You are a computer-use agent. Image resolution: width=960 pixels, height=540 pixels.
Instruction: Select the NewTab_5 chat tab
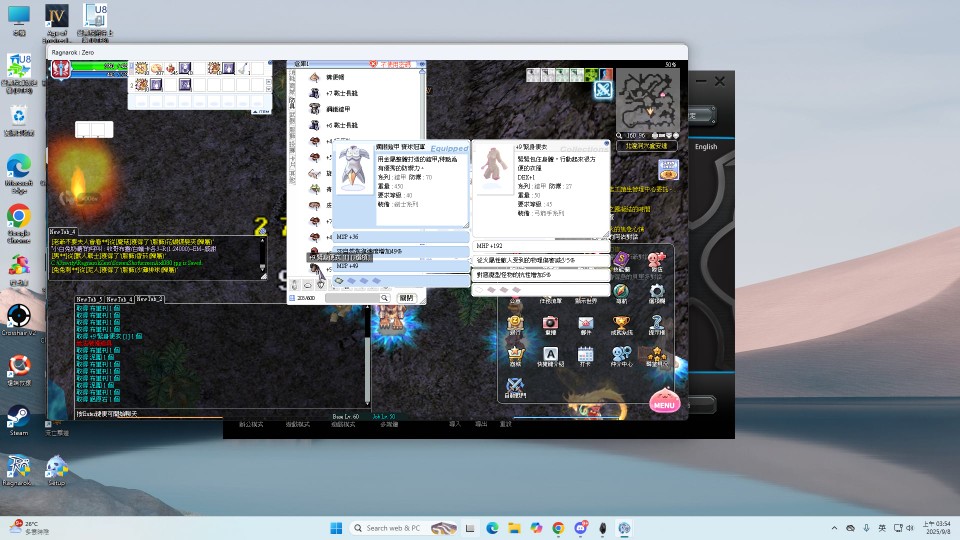click(x=89, y=299)
